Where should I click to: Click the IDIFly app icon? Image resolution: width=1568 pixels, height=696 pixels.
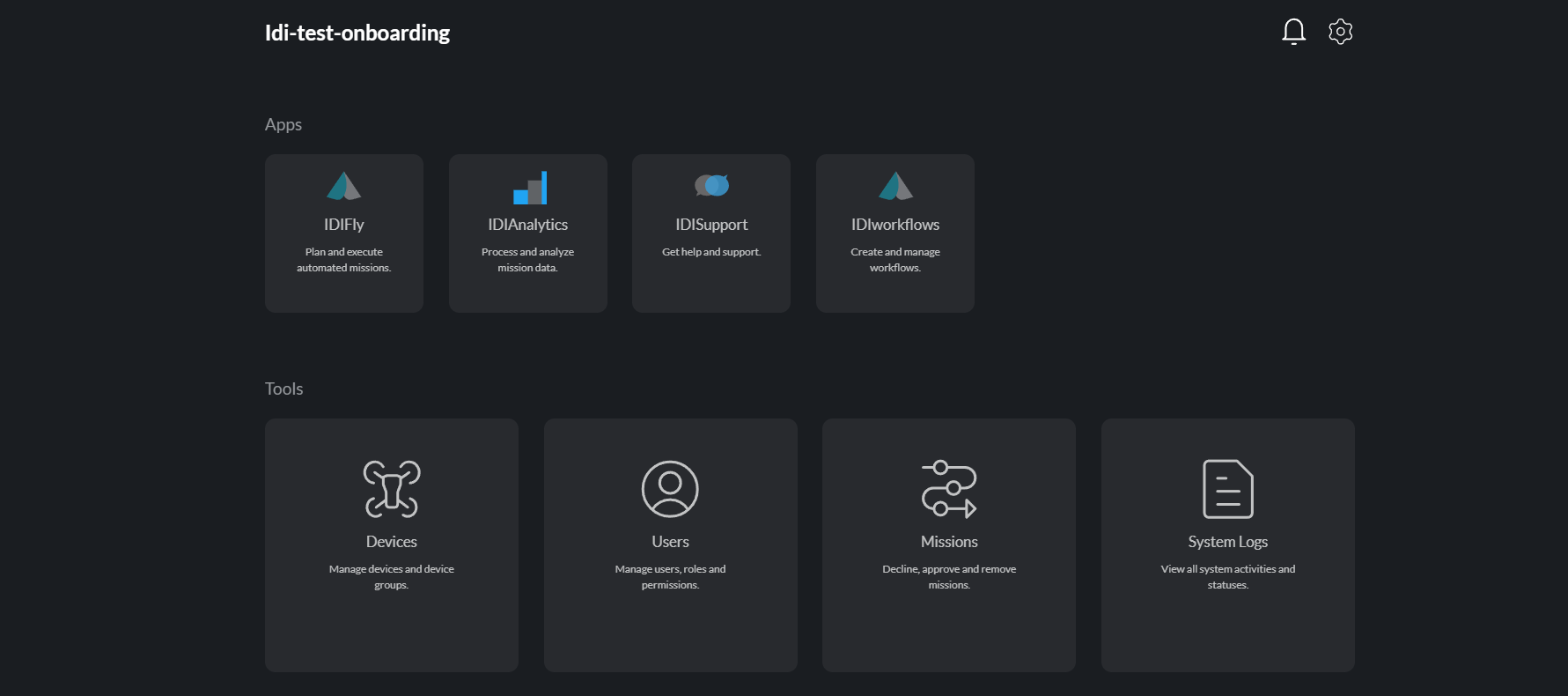pyautogui.click(x=344, y=187)
